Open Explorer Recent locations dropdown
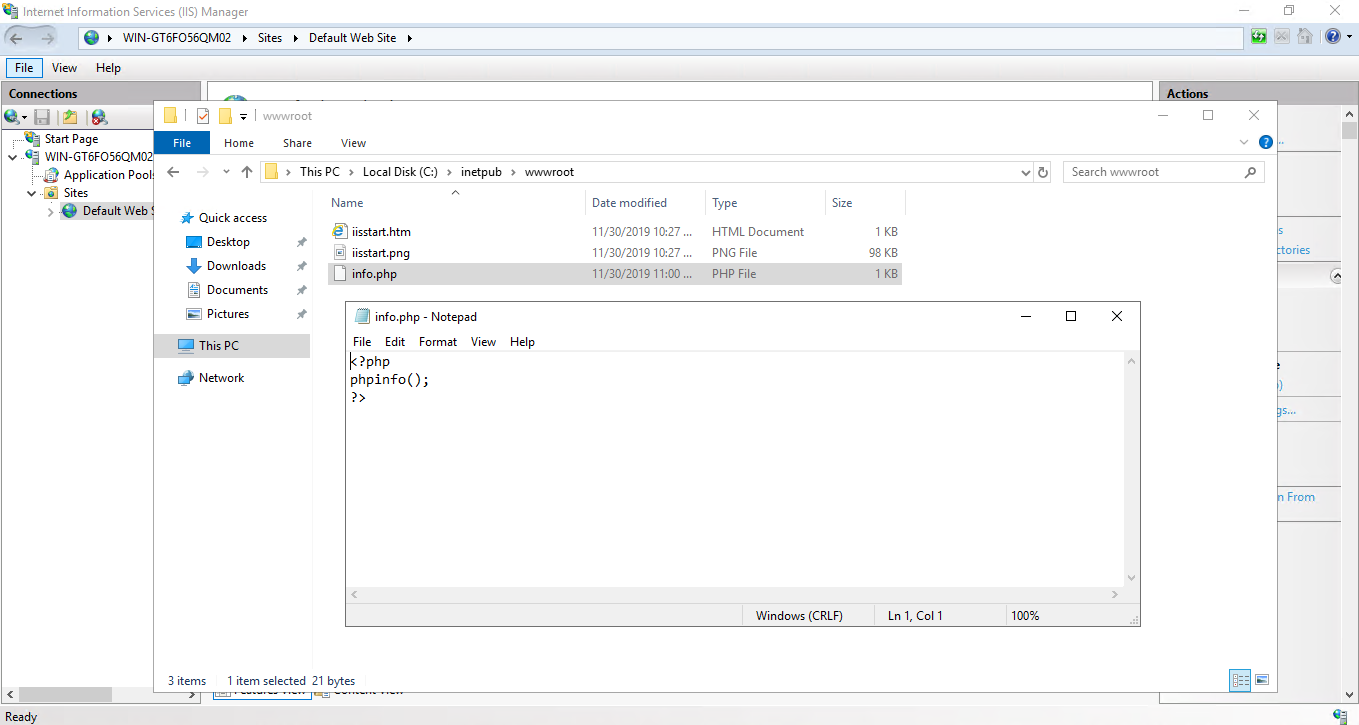Screen dimensions: 1359x725 (x=226, y=172)
